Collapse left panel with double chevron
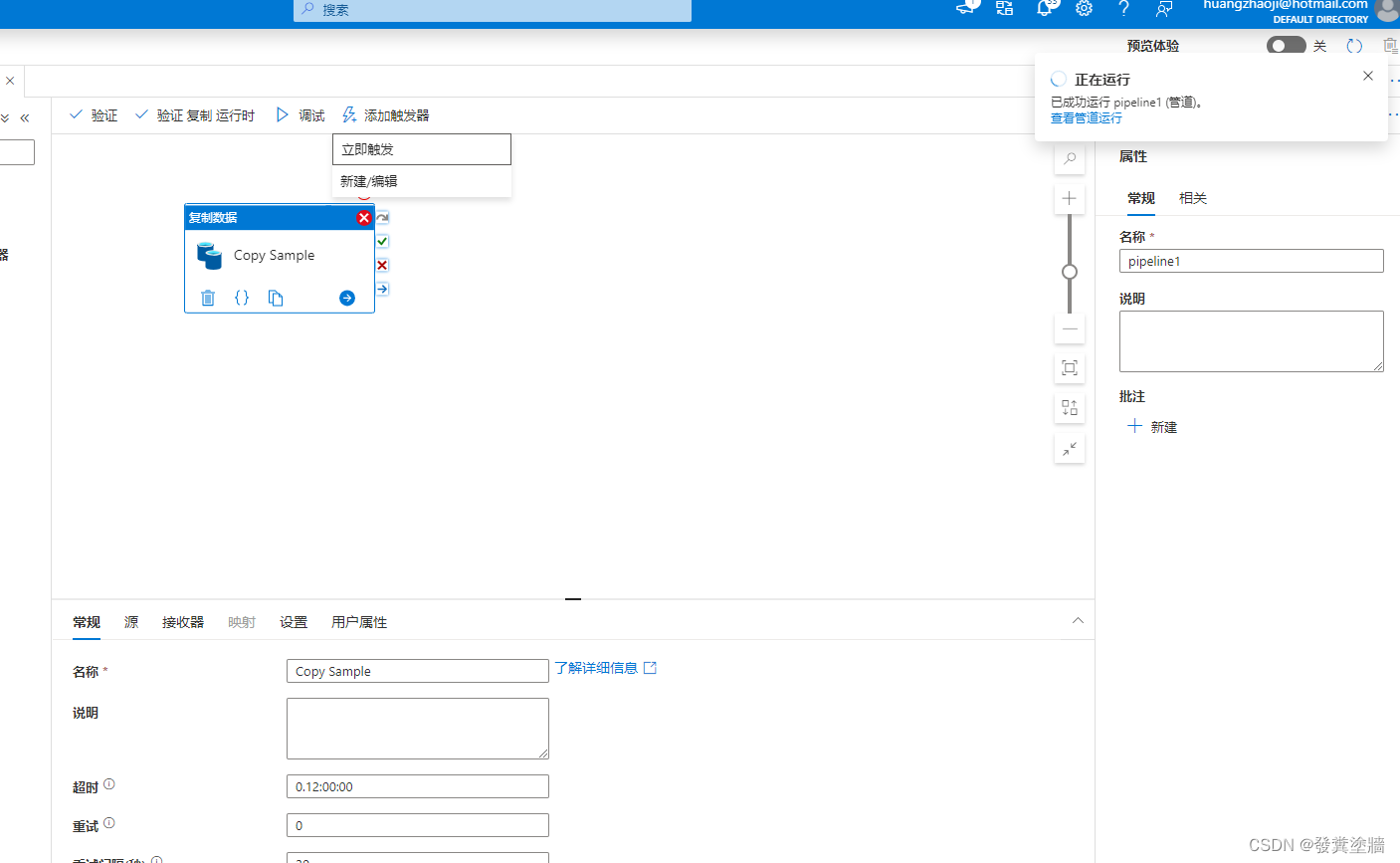 coord(25,117)
